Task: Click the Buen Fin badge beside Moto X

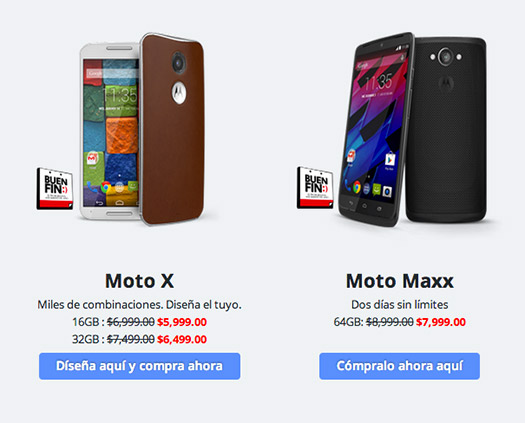Action: 55,189
